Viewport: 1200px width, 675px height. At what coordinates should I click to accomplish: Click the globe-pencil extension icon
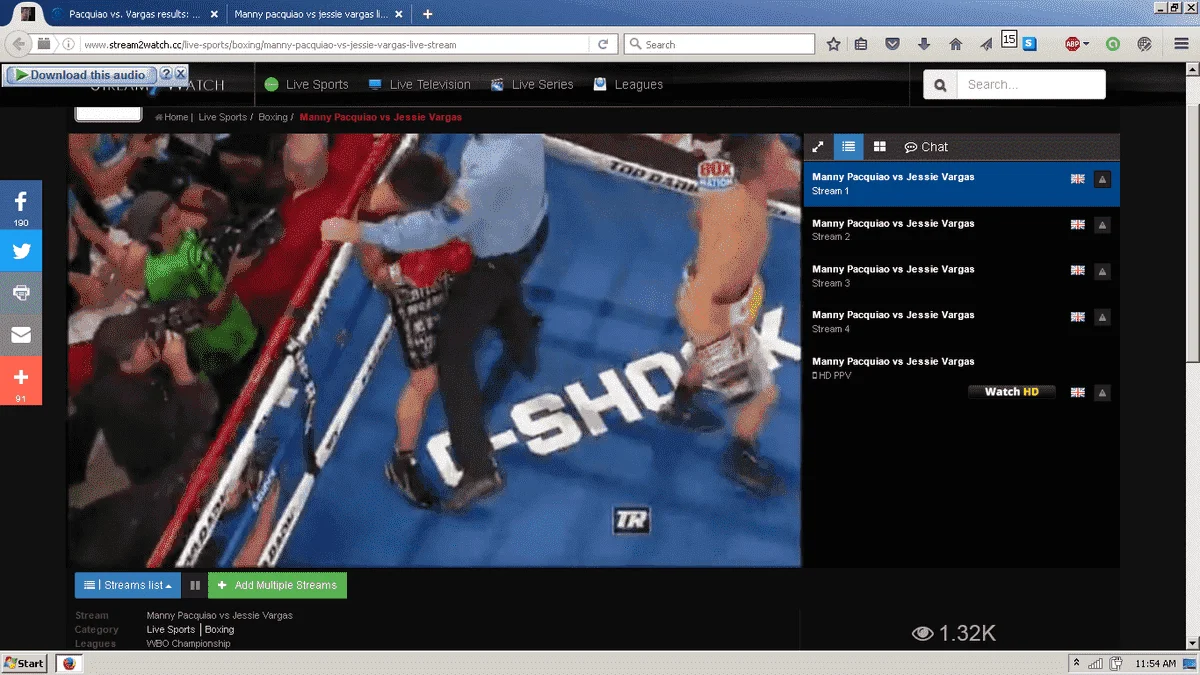click(x=1145, y=44)
